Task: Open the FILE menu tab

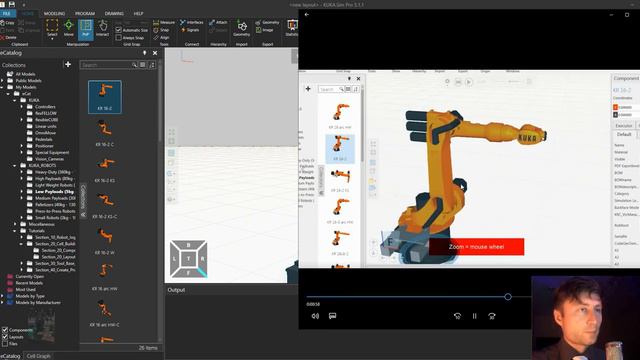Action: tap(7, 13)
